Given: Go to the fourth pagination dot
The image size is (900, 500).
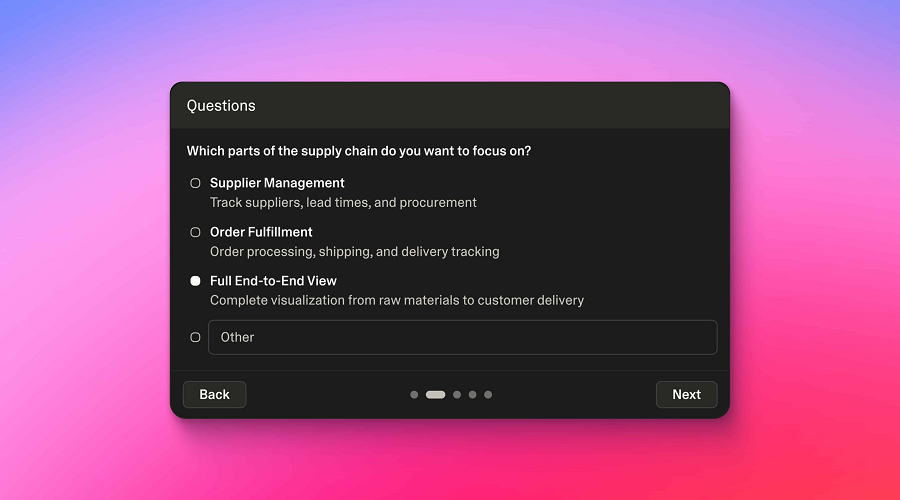Looking at the screenshot, I should coord(472,395).
